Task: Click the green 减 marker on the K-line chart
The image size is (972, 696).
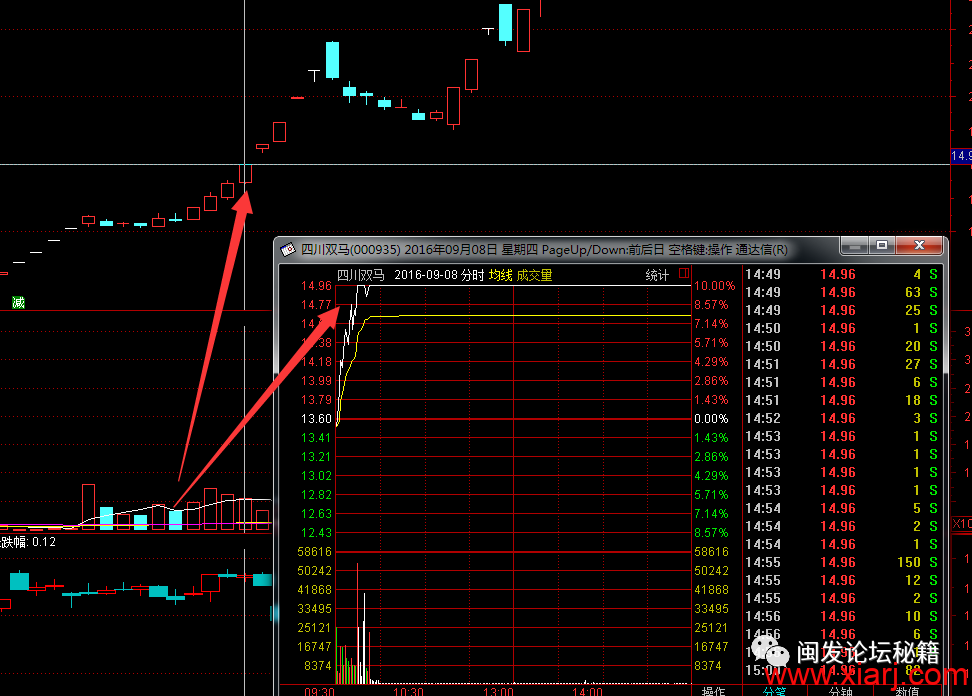Action: (x=19, y=302)
